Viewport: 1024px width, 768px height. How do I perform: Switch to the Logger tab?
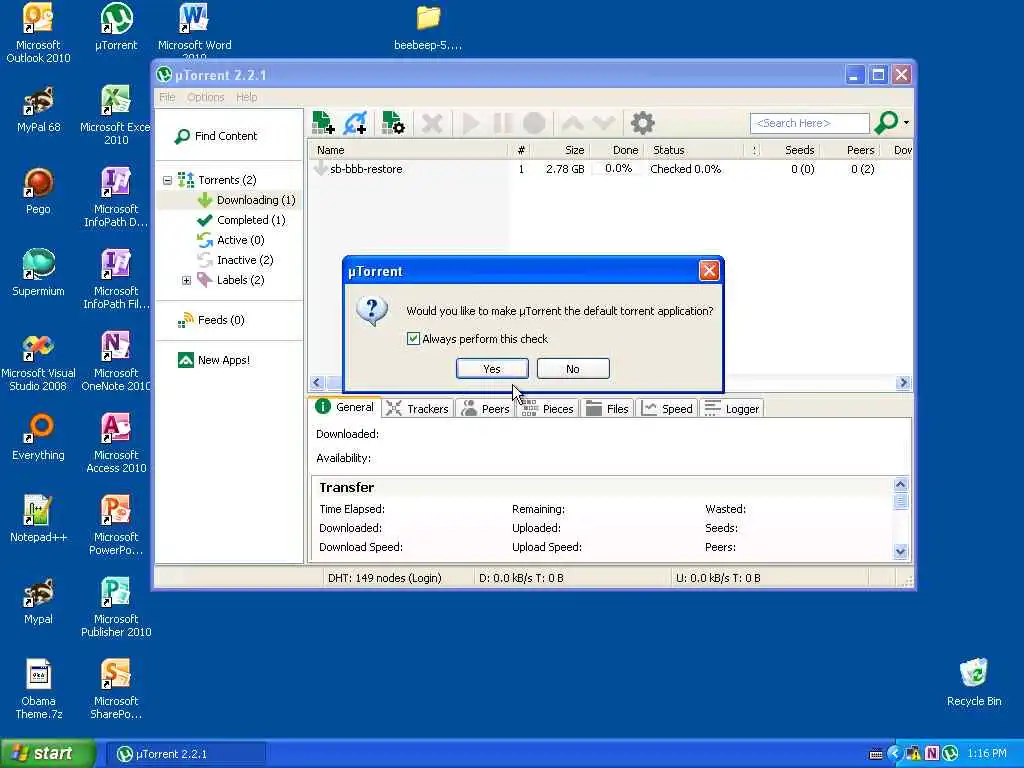(732, 409)
